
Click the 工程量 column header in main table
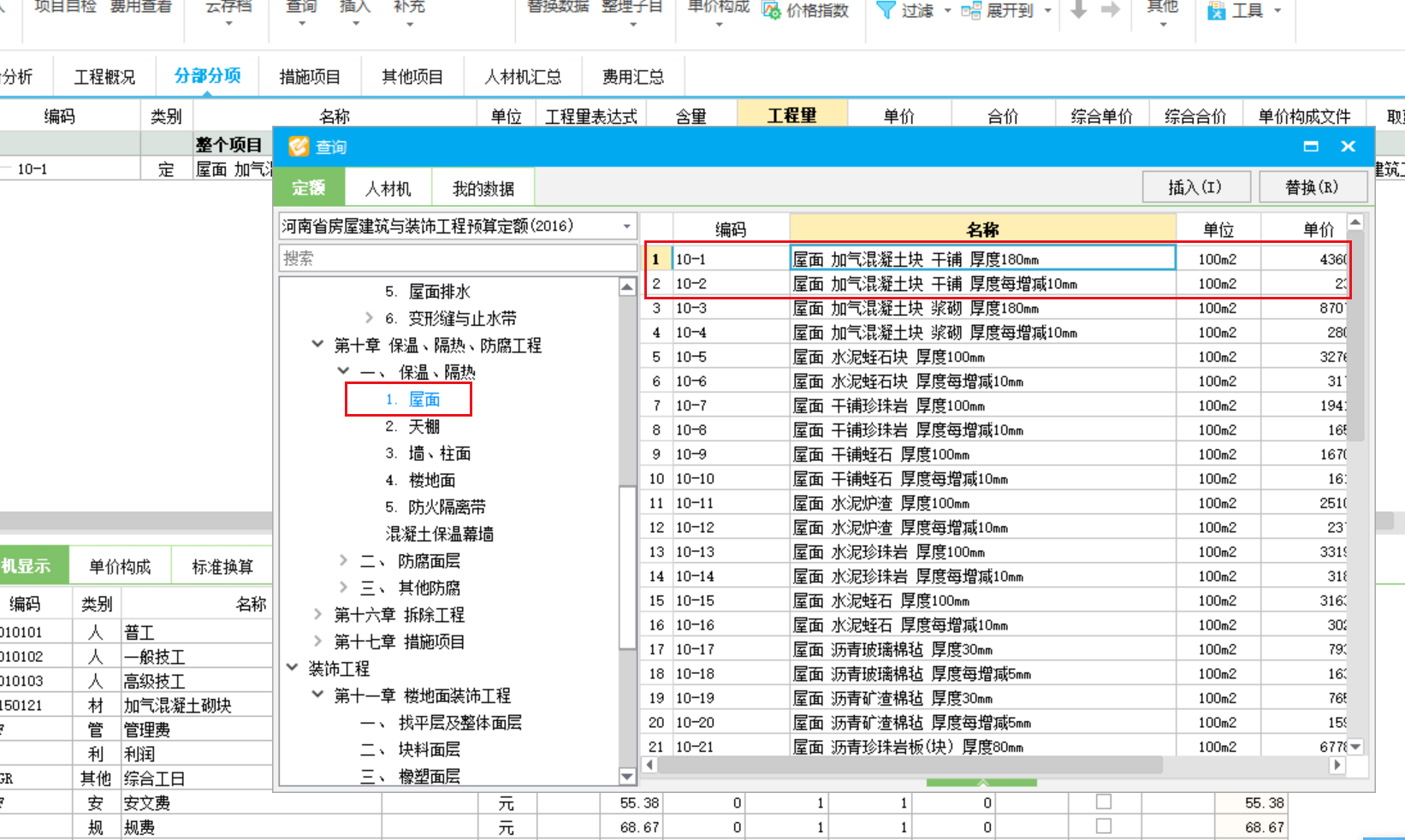pyautogui.click(x=791, y=115)
